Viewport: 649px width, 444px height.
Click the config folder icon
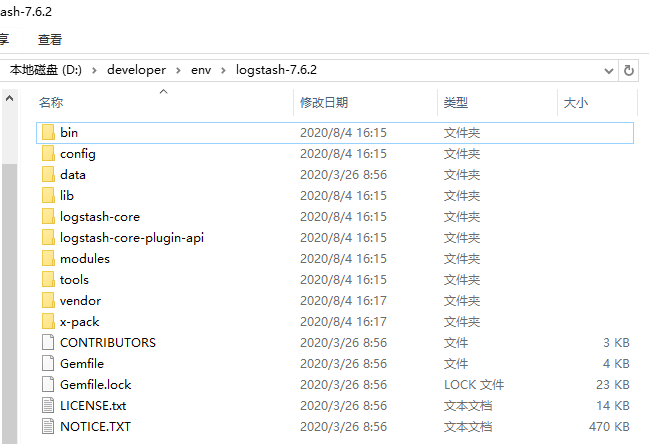coord(48,154)
